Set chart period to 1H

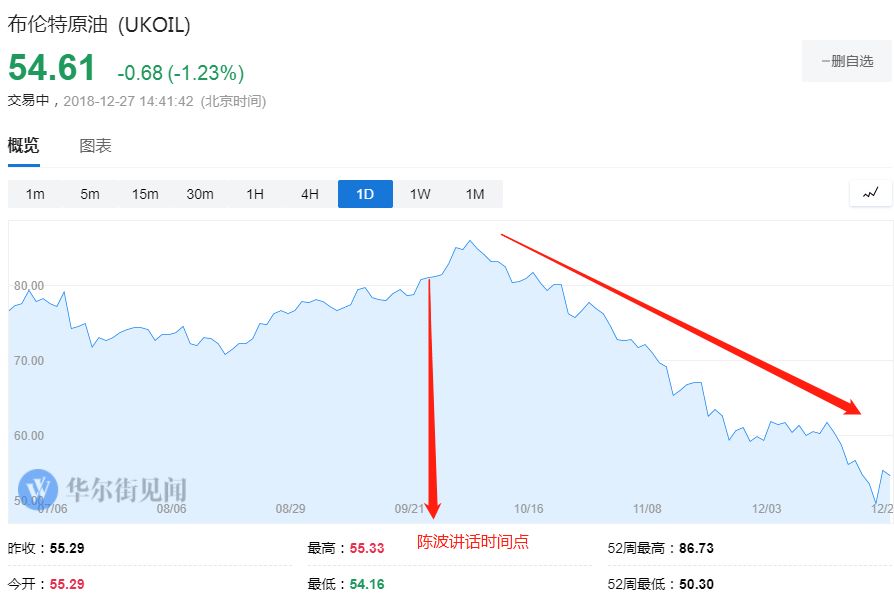[255, 194]
